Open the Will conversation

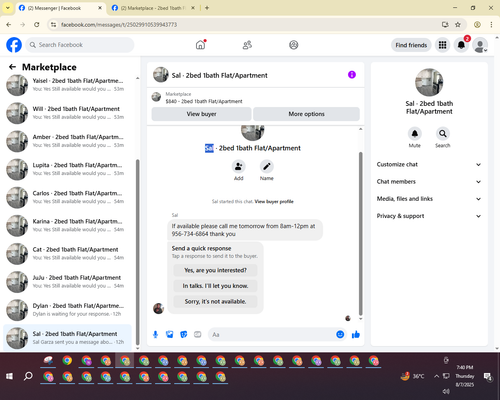67,113
